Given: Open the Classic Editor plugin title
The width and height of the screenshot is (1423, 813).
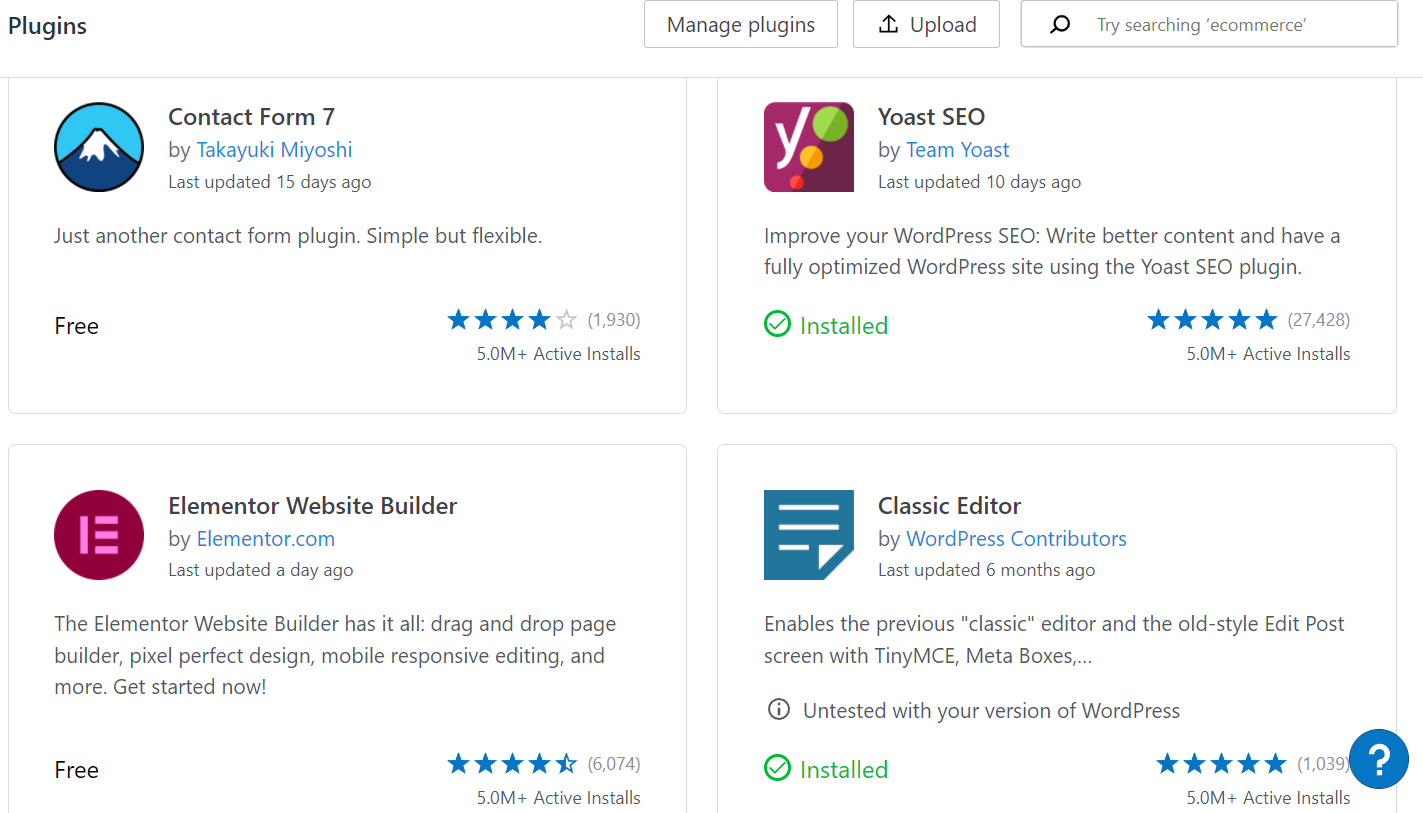Looking at the screenshot, I should pos(949,506).
